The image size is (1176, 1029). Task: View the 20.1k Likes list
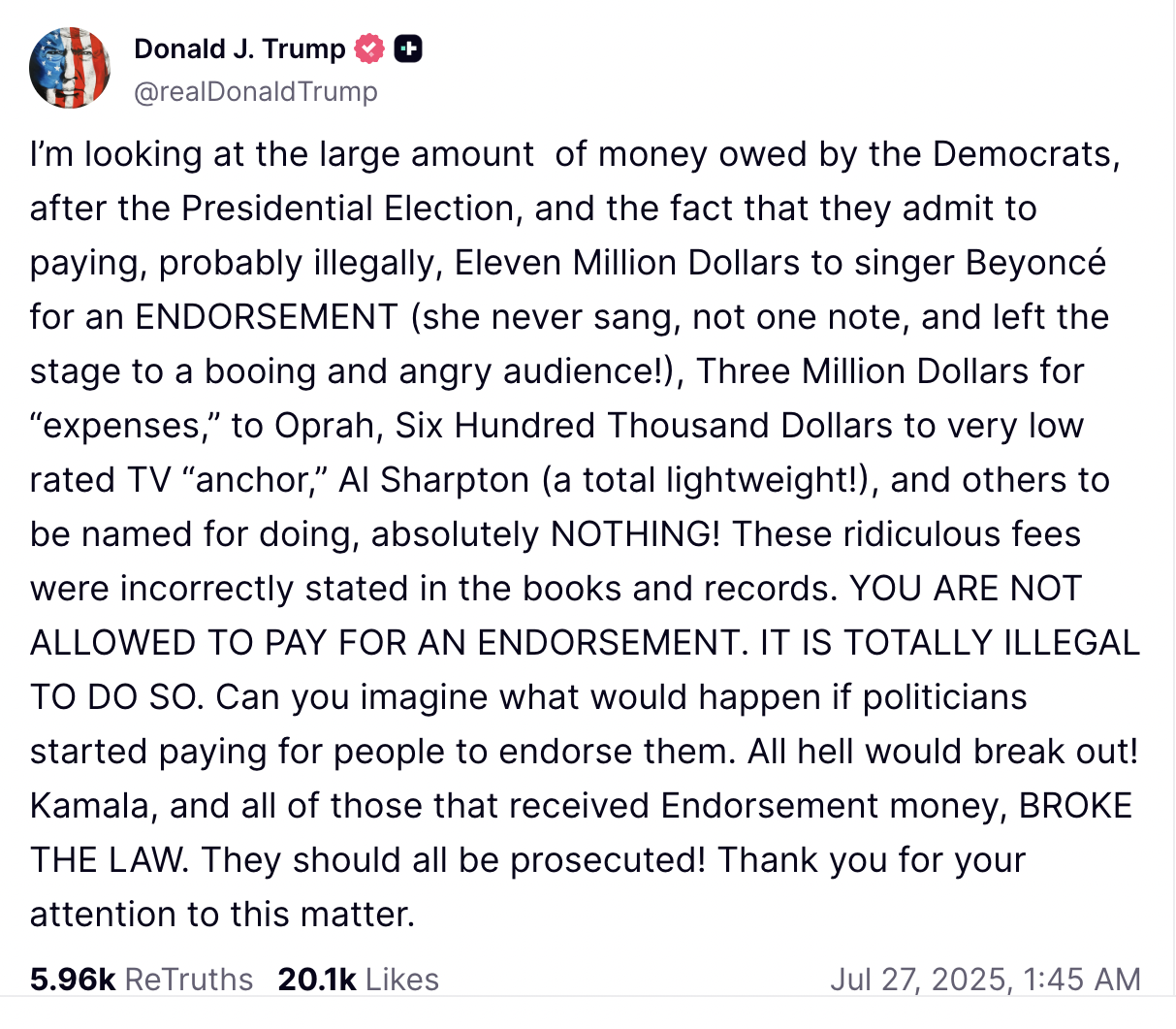pos(358,980)
